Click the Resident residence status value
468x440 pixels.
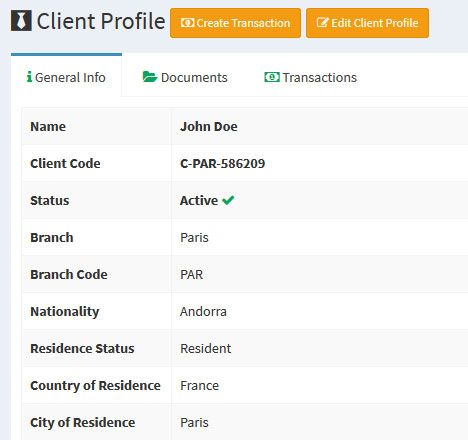(206, 349)
